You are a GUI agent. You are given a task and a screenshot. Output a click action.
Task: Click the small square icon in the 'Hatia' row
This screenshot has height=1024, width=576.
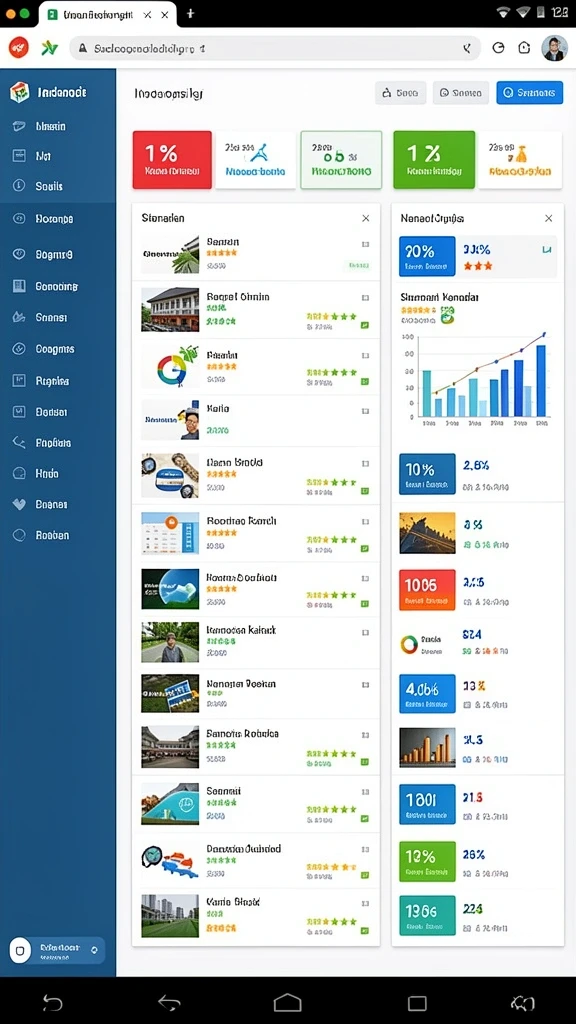point(365,411)
